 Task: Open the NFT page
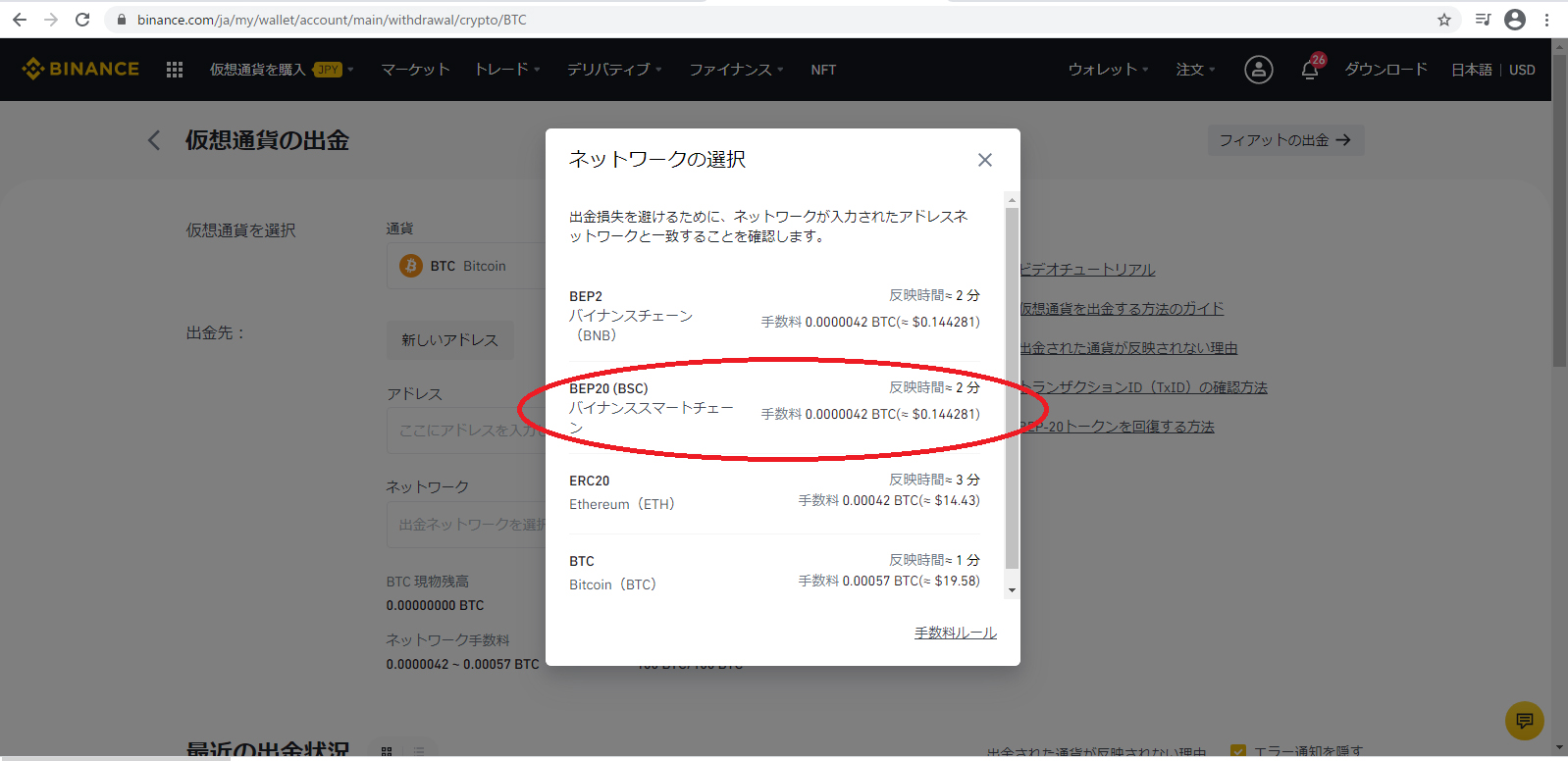click(x=823, y=70)
